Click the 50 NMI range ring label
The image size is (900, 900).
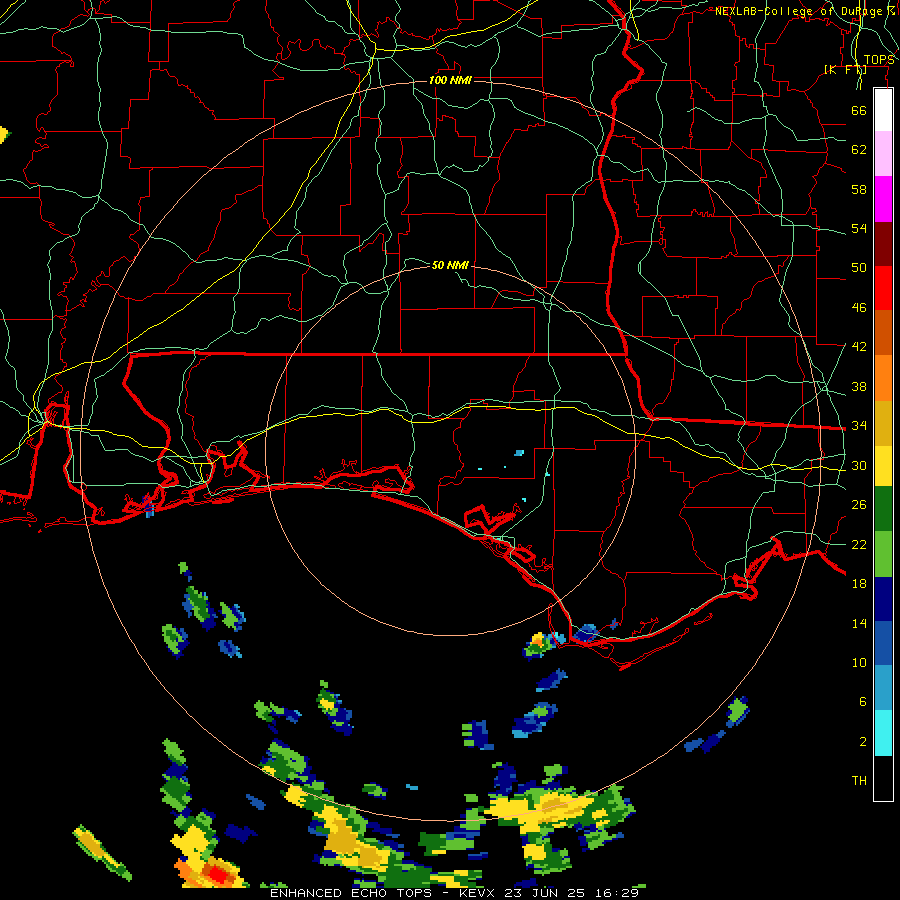[x=450, y=265]
